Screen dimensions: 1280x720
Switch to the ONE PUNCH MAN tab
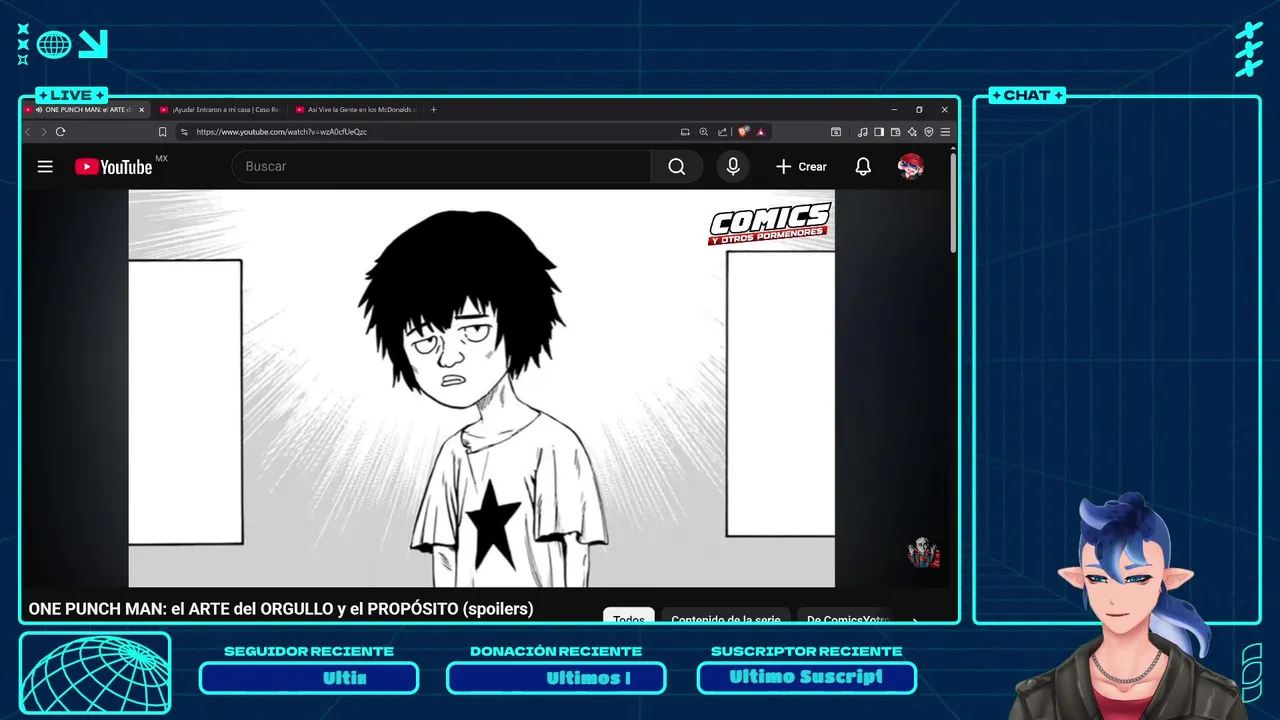pyautogui.click(x=87, y=110)
